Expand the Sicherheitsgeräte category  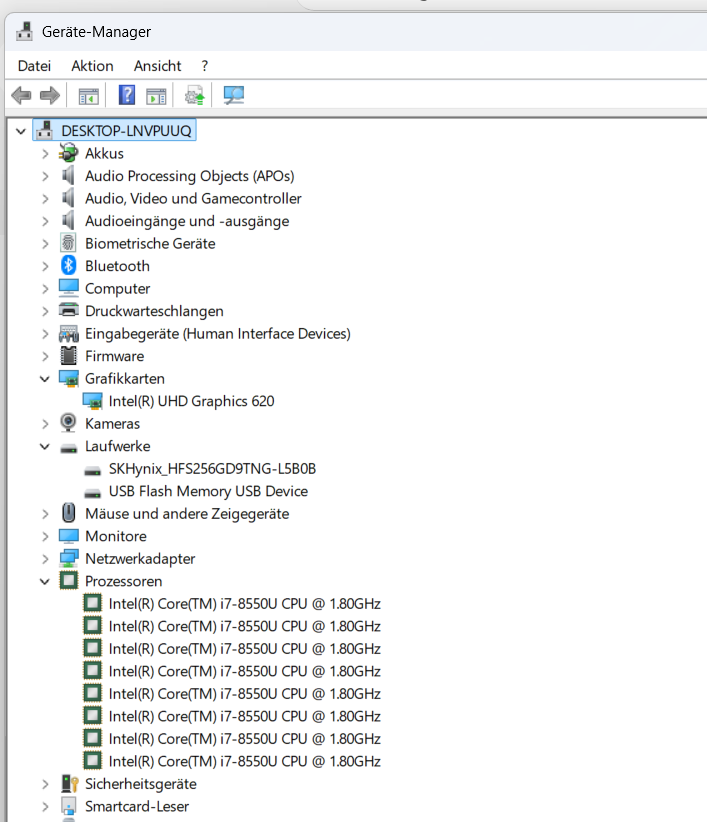pos(45,784)
